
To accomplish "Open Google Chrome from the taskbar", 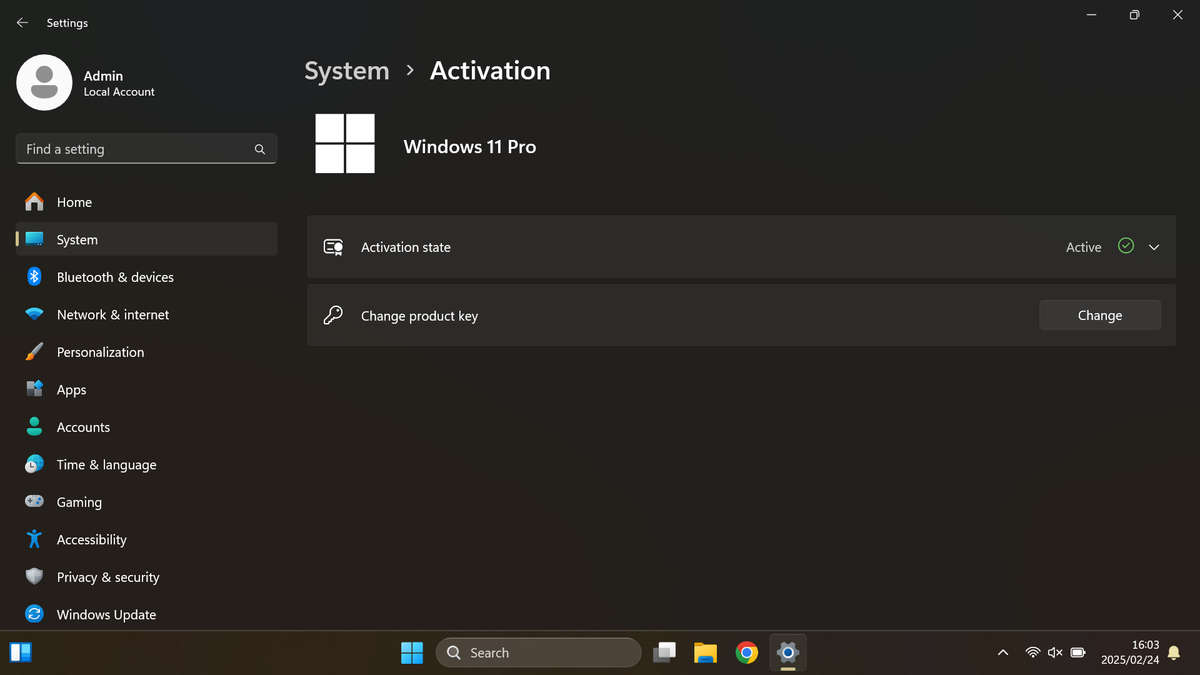I will click(x=746, y=653).
